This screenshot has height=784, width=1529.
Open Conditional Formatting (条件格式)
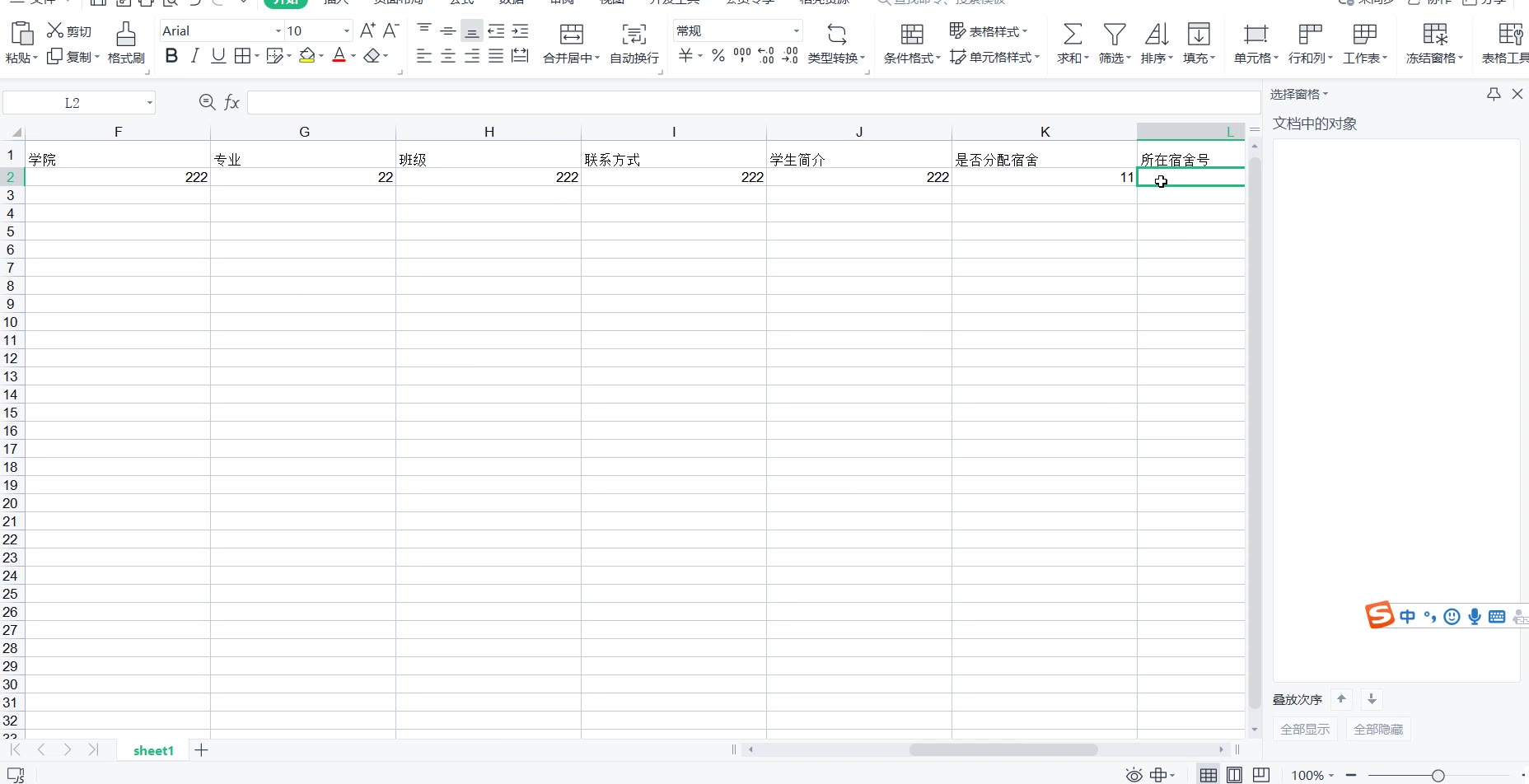[x=912, y=43]
